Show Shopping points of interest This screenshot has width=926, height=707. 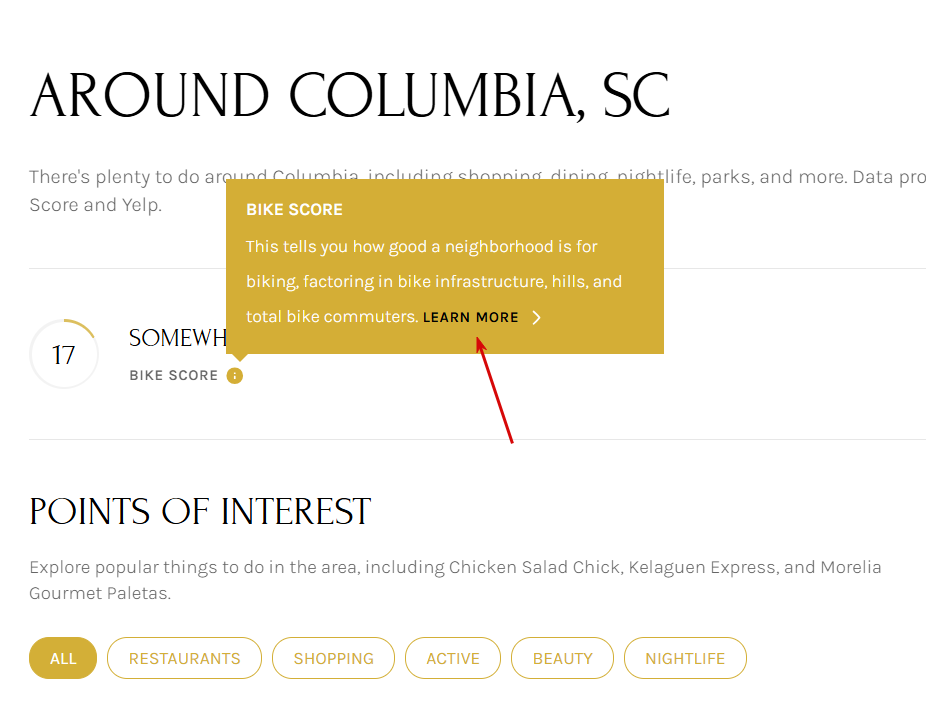pos(333,658)
